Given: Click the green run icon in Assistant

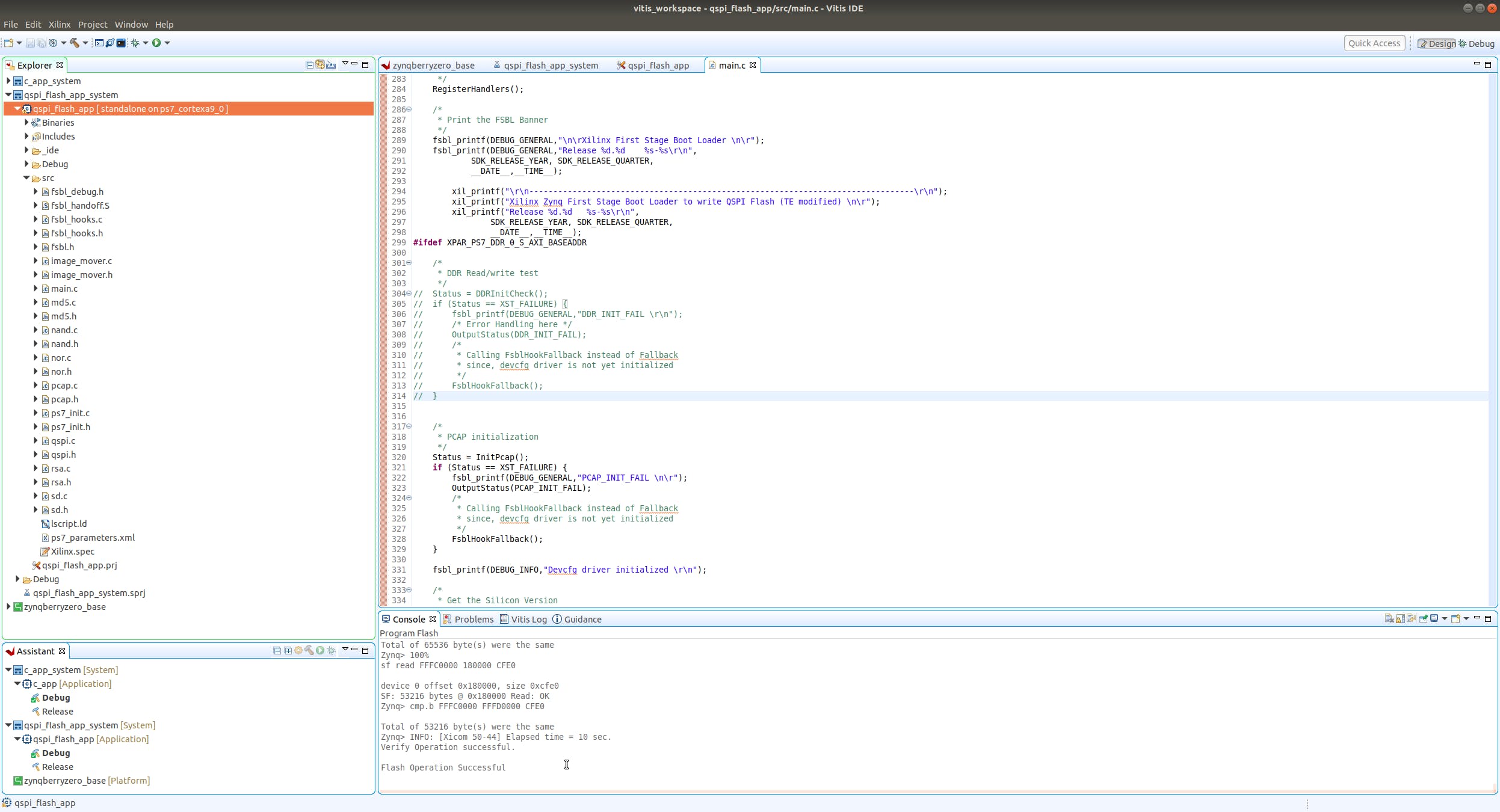Looking at the screenshot, I should pyautogui.click(x=320, y=651).
